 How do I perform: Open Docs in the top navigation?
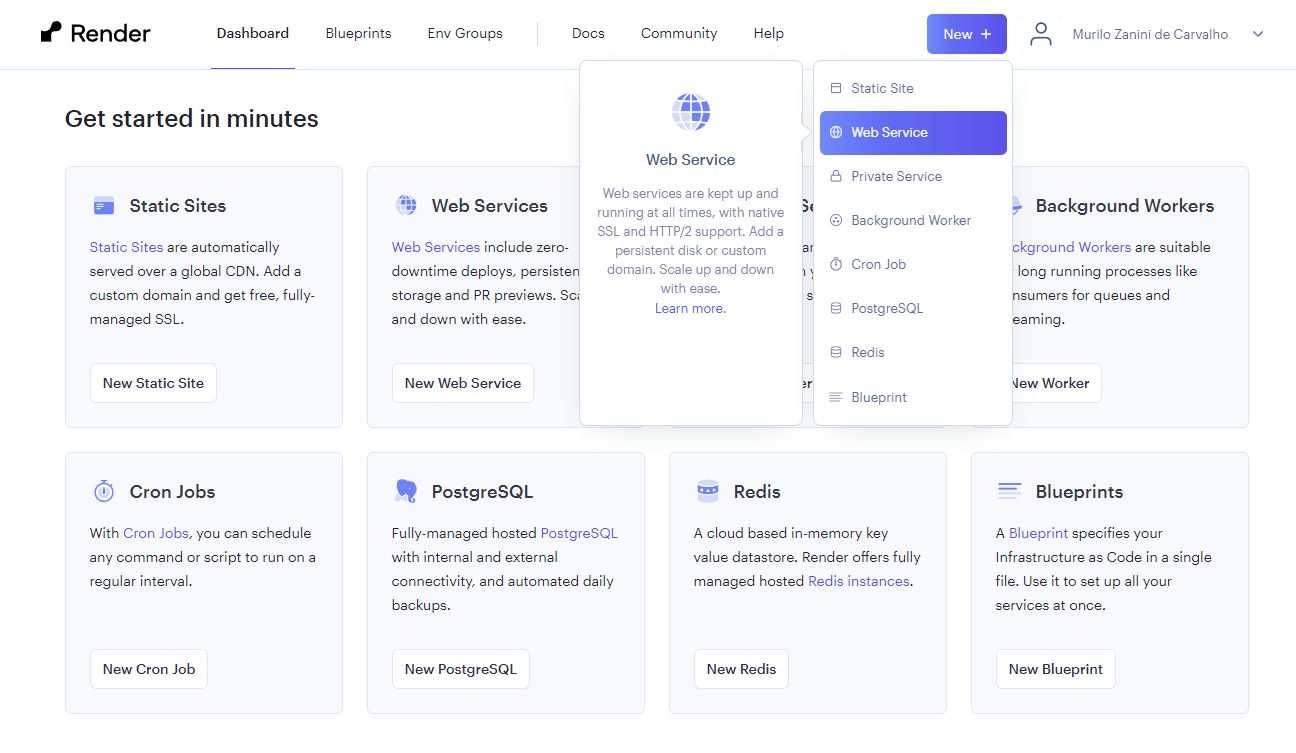588,33
